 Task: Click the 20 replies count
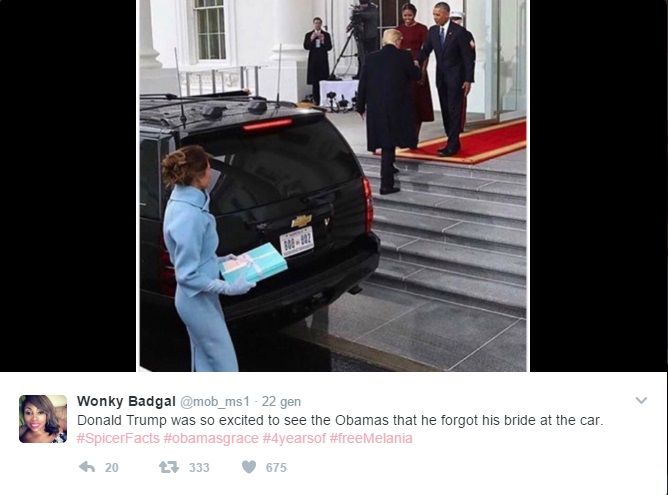click(x=112, y=468)
